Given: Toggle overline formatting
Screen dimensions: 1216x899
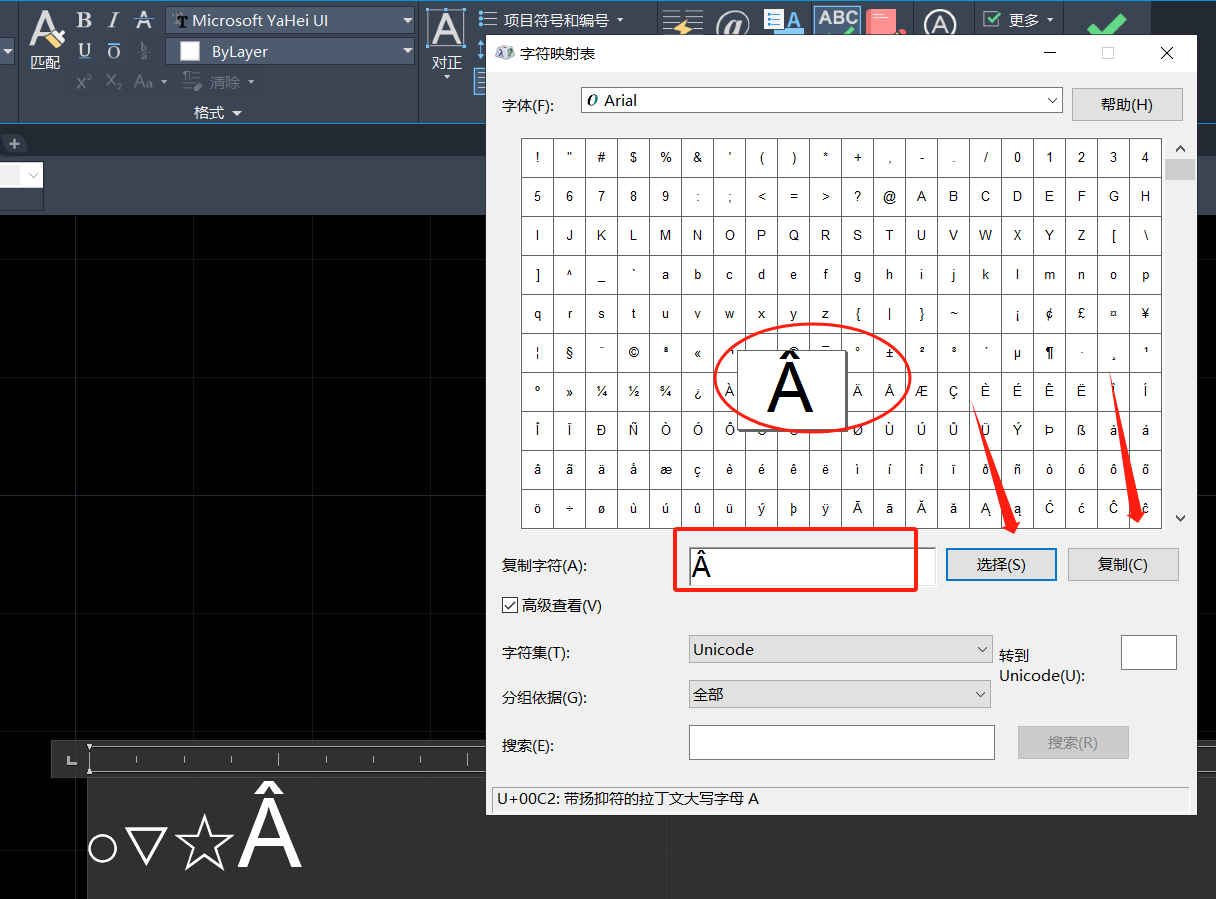Looking at the screenshot, I should pyautogui.click(x=113, y=50).
